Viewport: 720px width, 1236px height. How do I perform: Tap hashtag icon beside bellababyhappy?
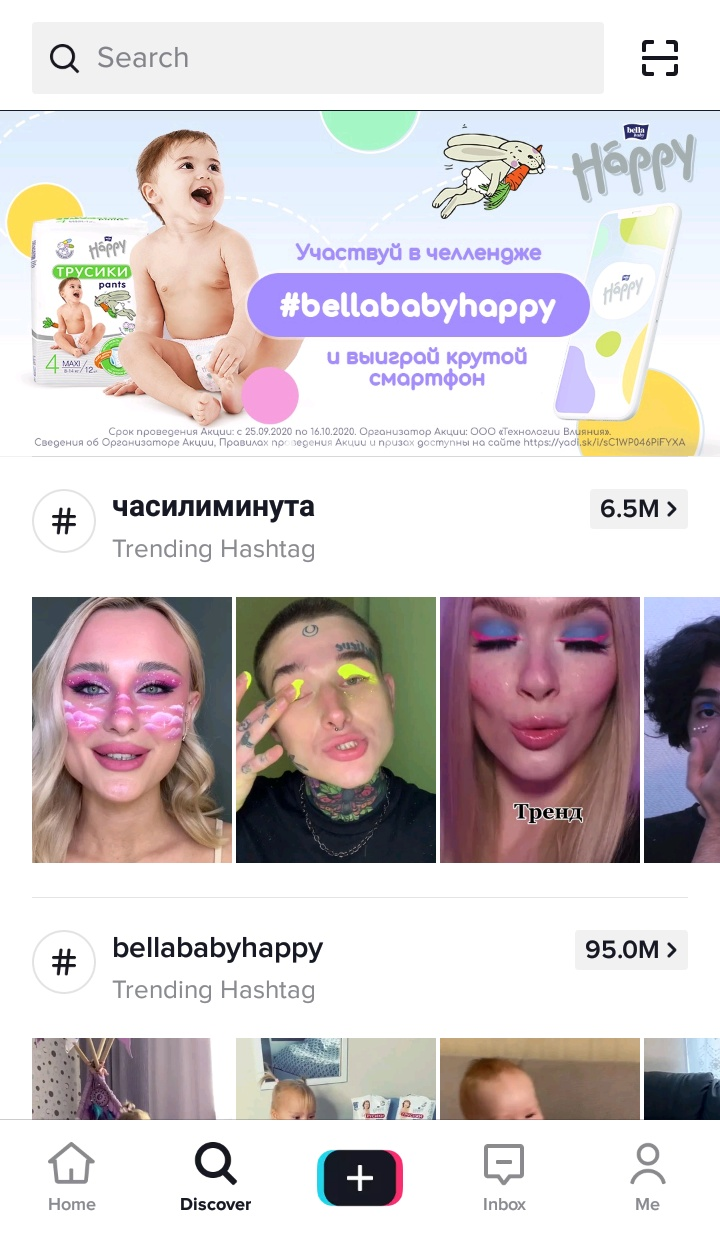pyautogui.click(x=64, y=962)
